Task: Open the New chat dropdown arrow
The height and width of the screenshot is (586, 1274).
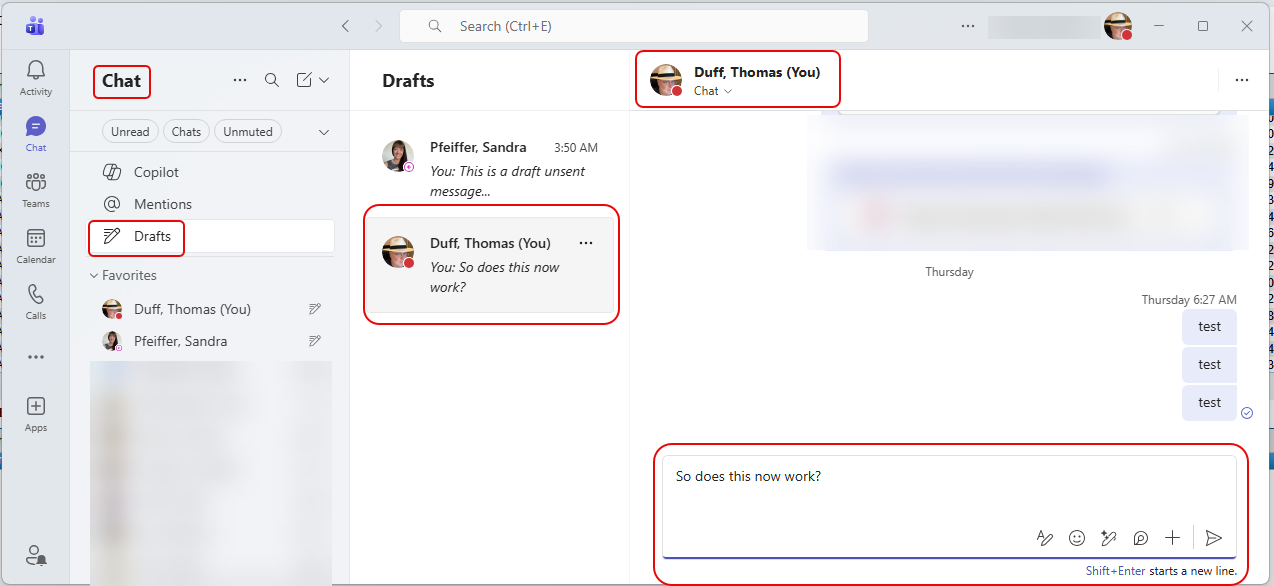Action: click(324, 80)
